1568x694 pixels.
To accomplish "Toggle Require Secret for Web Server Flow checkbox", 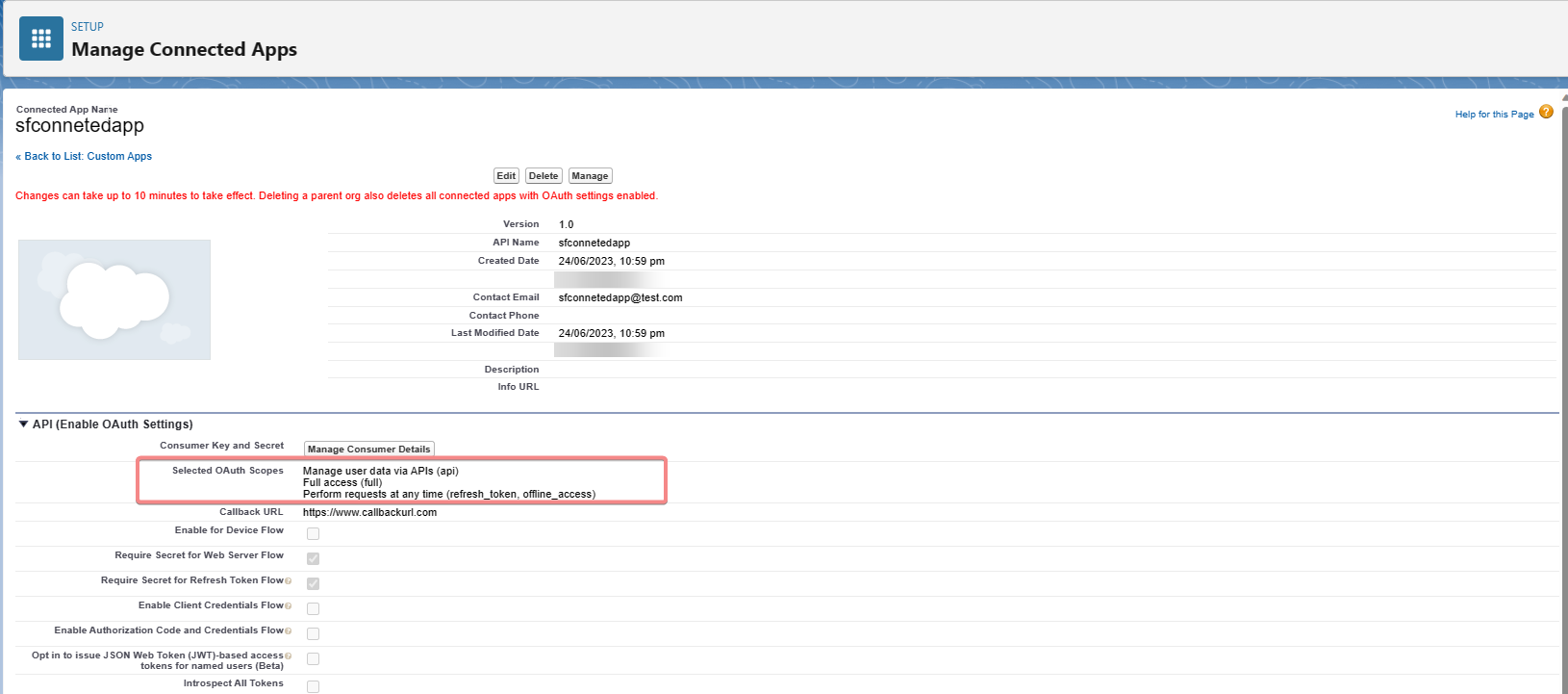I will coord(313,558).
